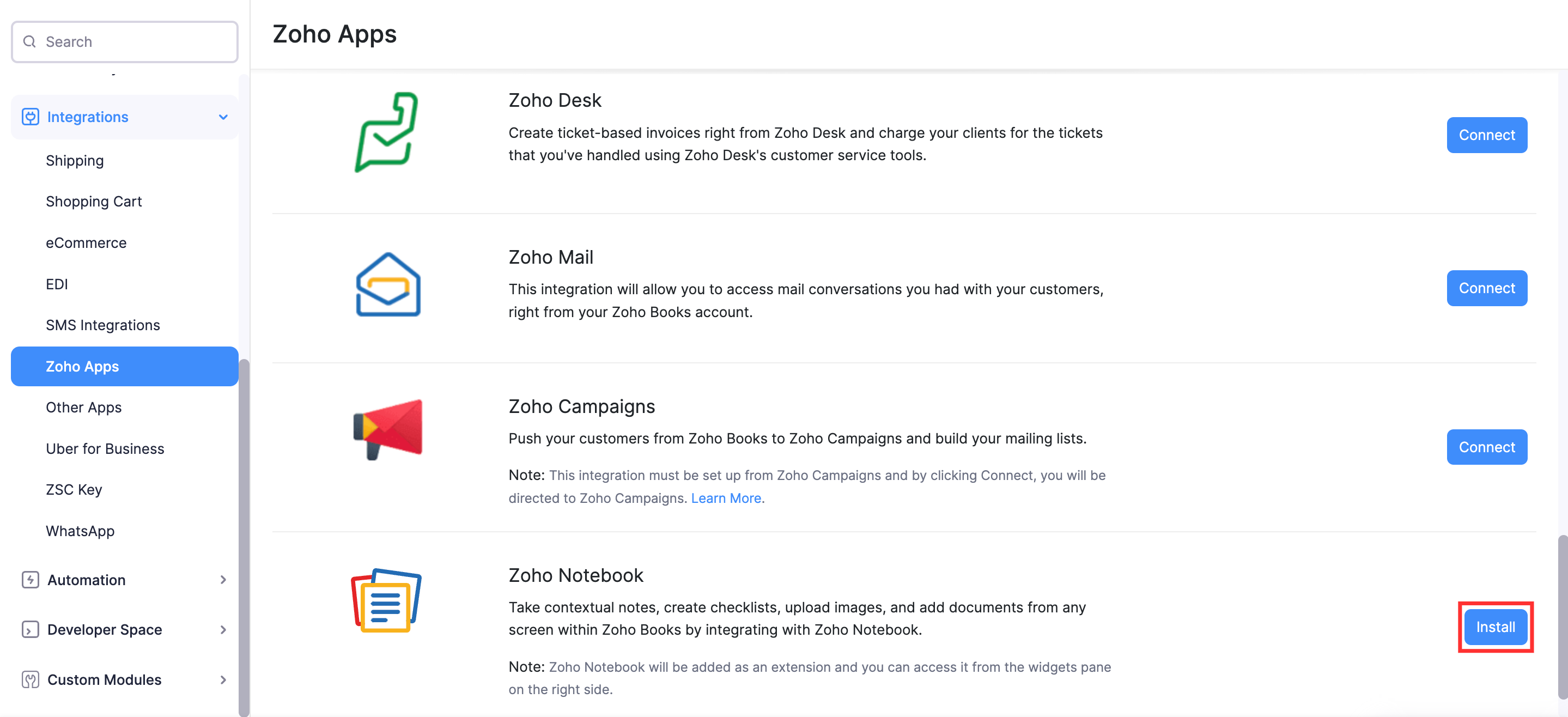Select Zoho Apps menu item
This screenshot has width=1568, height=717.
(83, 366)
